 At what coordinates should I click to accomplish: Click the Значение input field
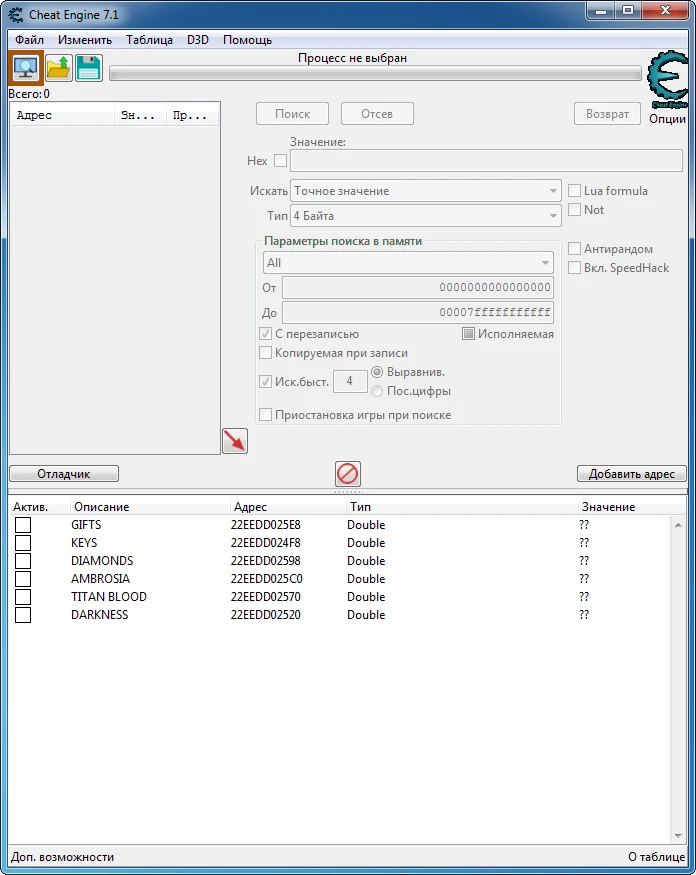pyautogui.click(x=486, y=161)
